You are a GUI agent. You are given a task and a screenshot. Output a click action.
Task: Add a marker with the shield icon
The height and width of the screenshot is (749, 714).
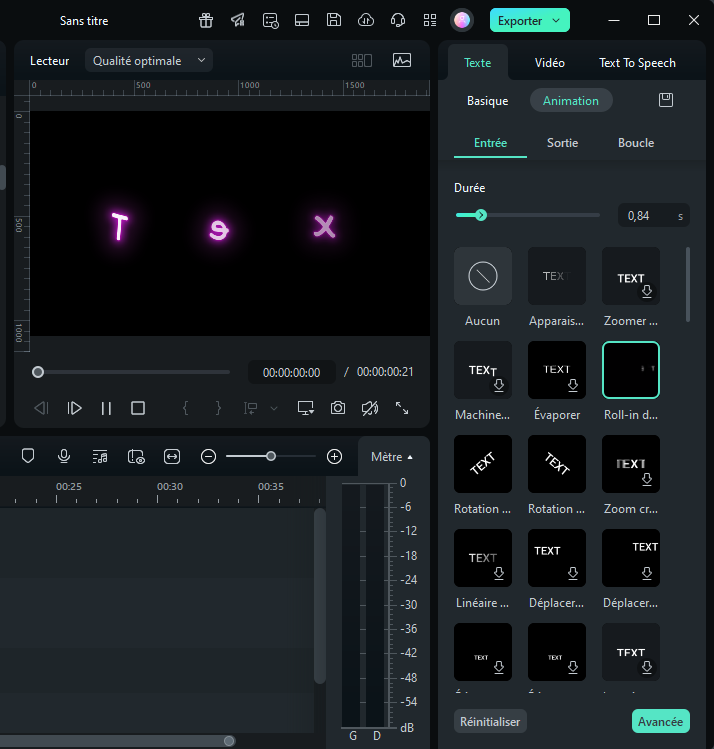click(x=28, y=456)
